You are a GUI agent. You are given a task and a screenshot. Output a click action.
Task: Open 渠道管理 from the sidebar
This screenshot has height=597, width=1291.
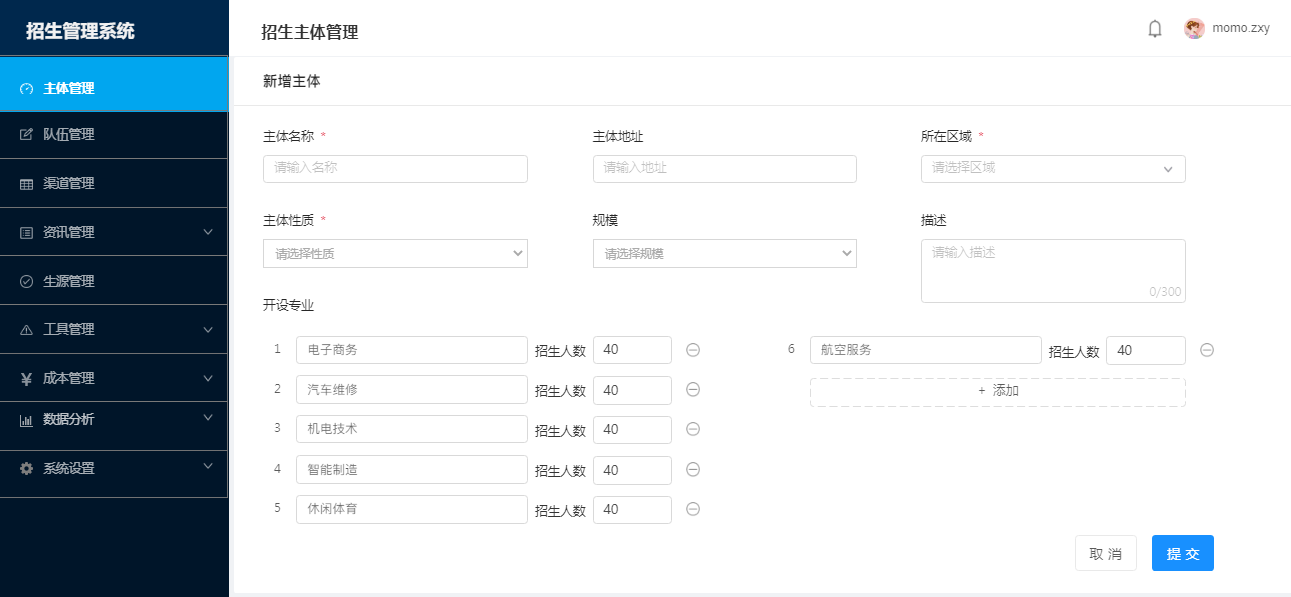click(x=114, y=184)
